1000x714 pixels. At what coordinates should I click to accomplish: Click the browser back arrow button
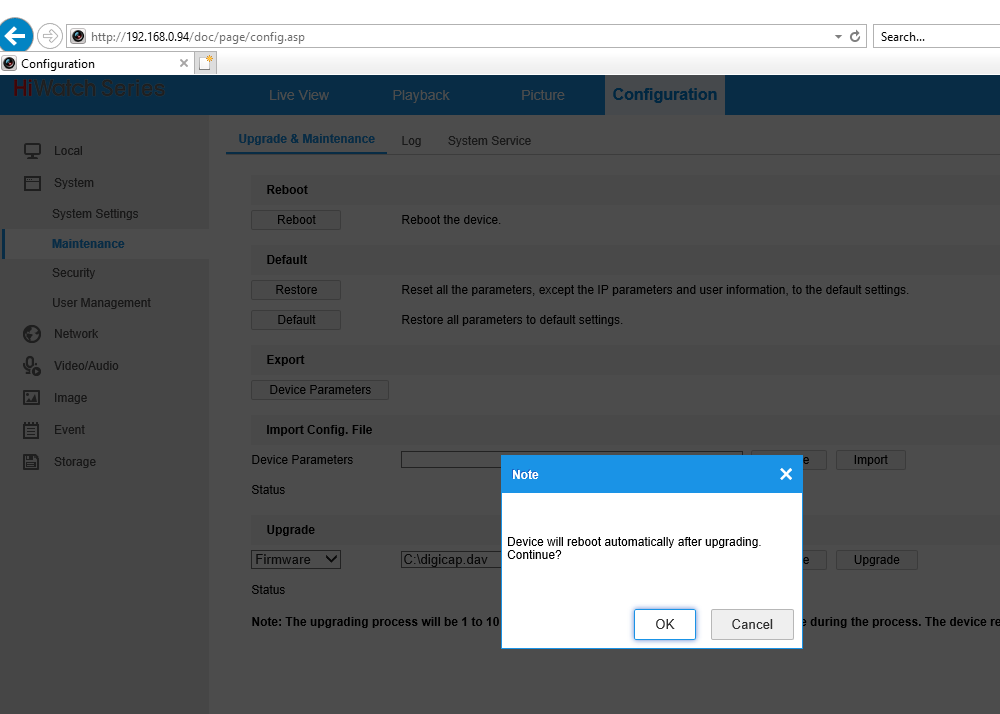tap(16, 36)
